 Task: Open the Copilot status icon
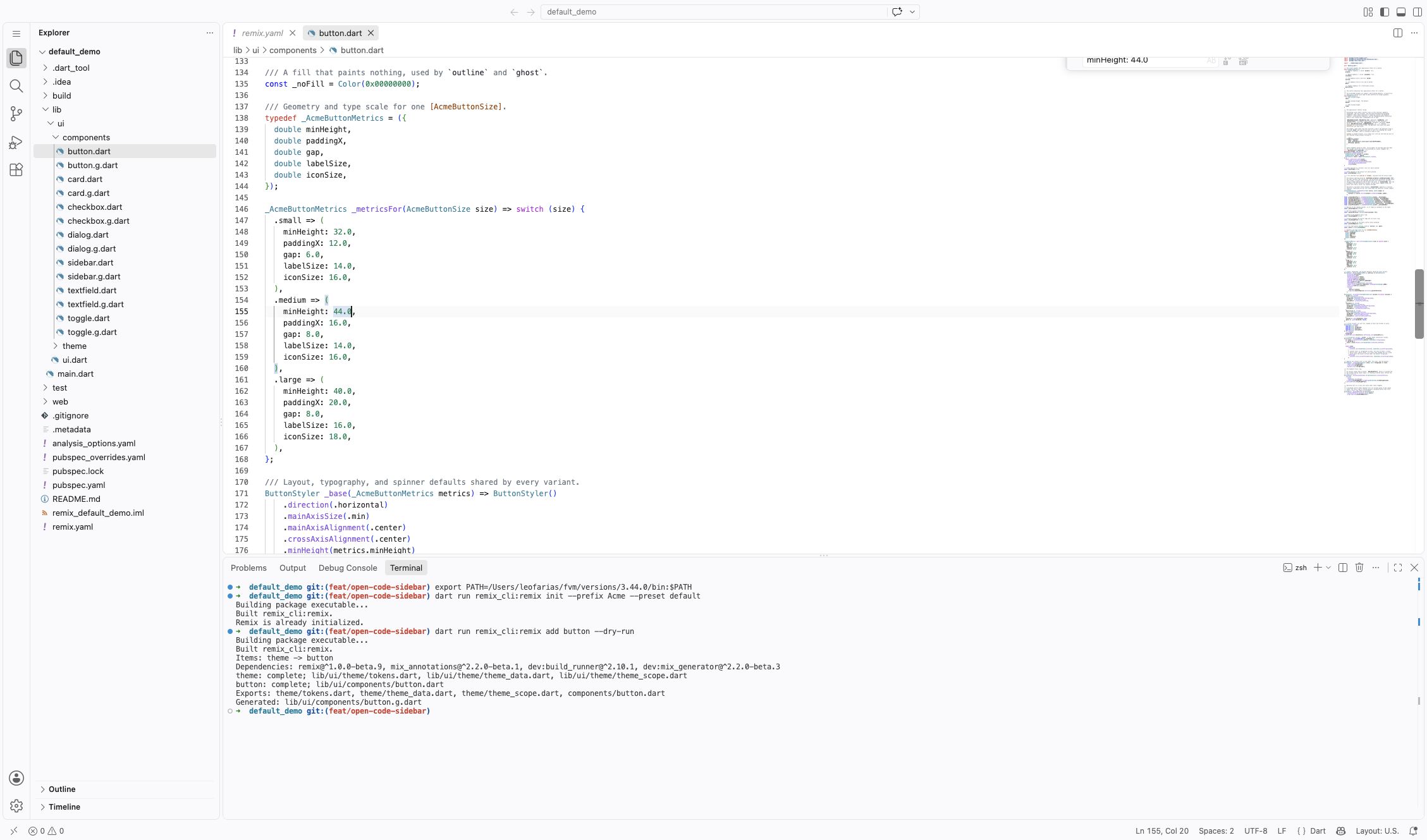pyautogui.click(x=1340, y=831)
